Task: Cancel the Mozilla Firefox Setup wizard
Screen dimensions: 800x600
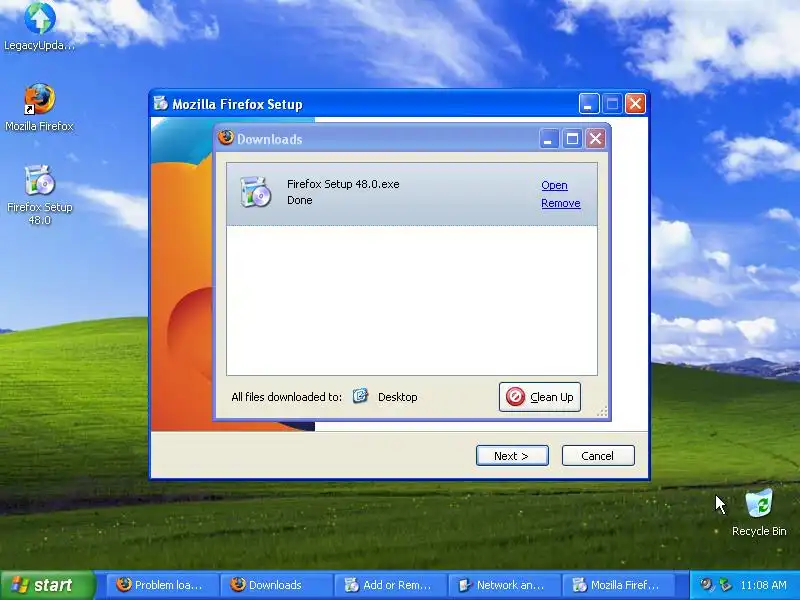Action: (x=598, y=456)
